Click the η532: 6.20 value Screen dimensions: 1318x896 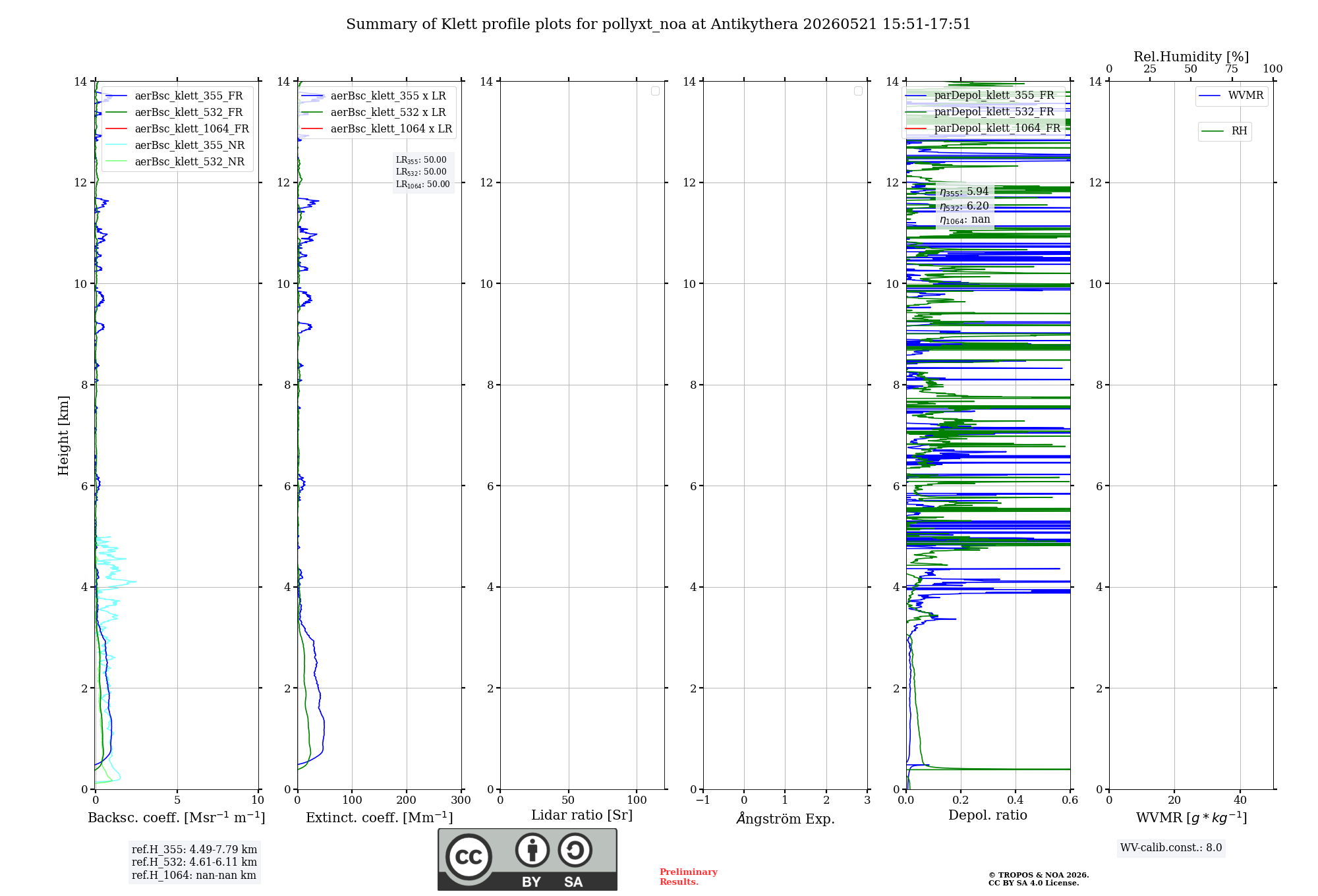(964, 206)
